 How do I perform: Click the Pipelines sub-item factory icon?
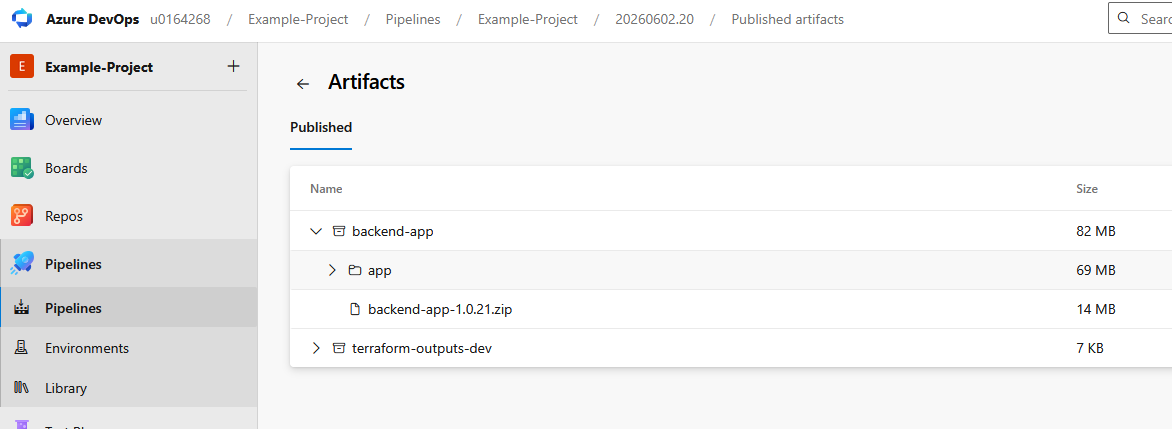[x=22, y=308]
